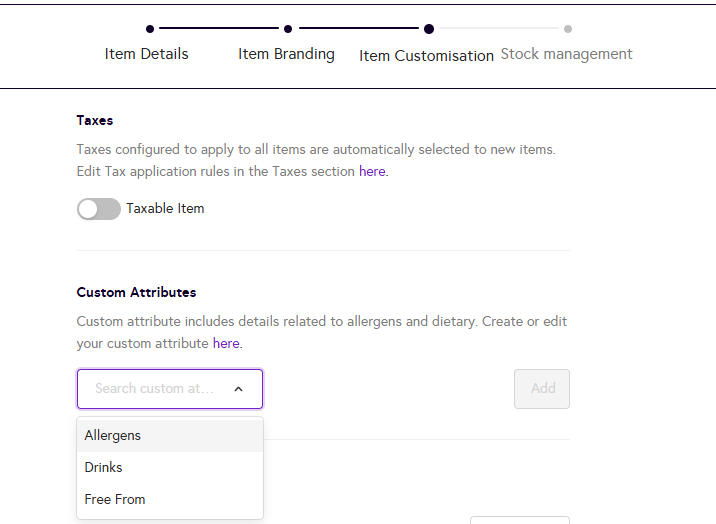The width and height of the screenshot is (716, 524).
Task: Click progress line between Item Details and Branding
Action: point(218,29)
